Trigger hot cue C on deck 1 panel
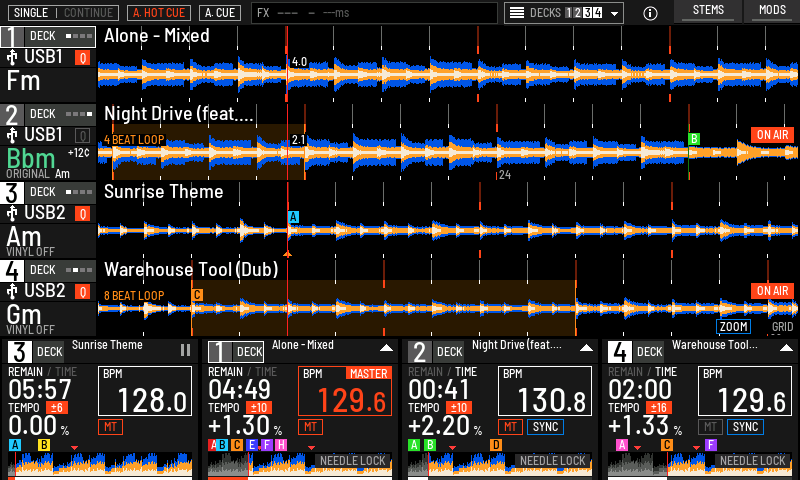The height and width of the screenshot is (480, 800). click(237, 445)
